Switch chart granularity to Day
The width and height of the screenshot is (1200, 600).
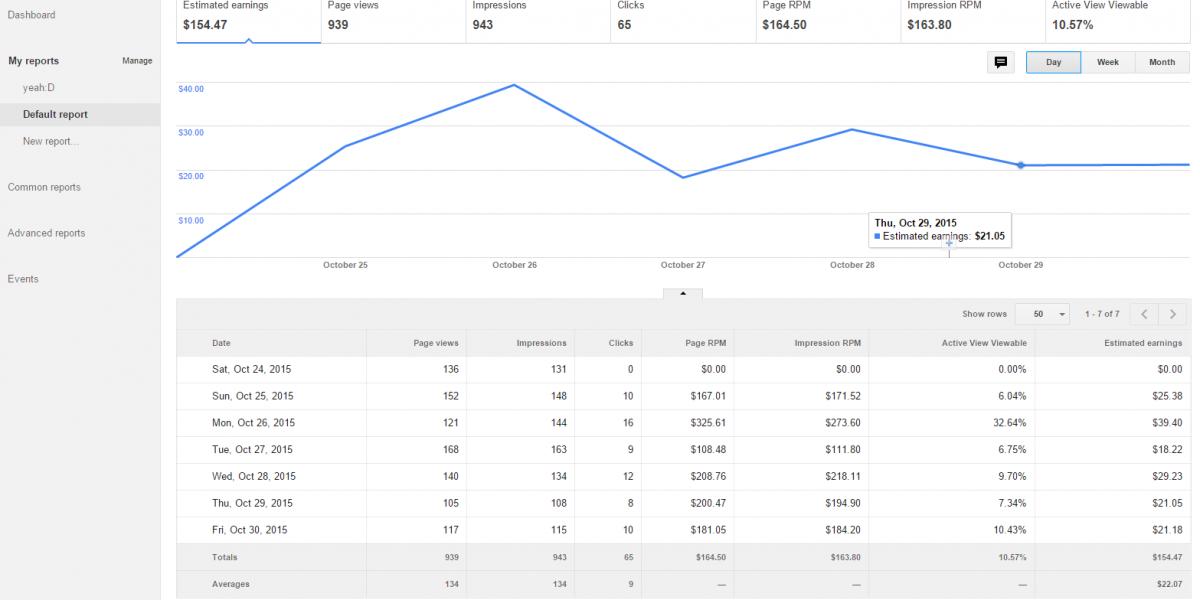(x=1054, y=62)
